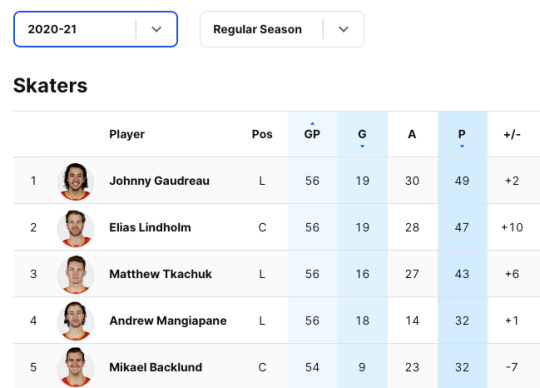Open the 2020-21 season dropdown
The height and width of the screenshot is (388, 540).
click(95, 29)
